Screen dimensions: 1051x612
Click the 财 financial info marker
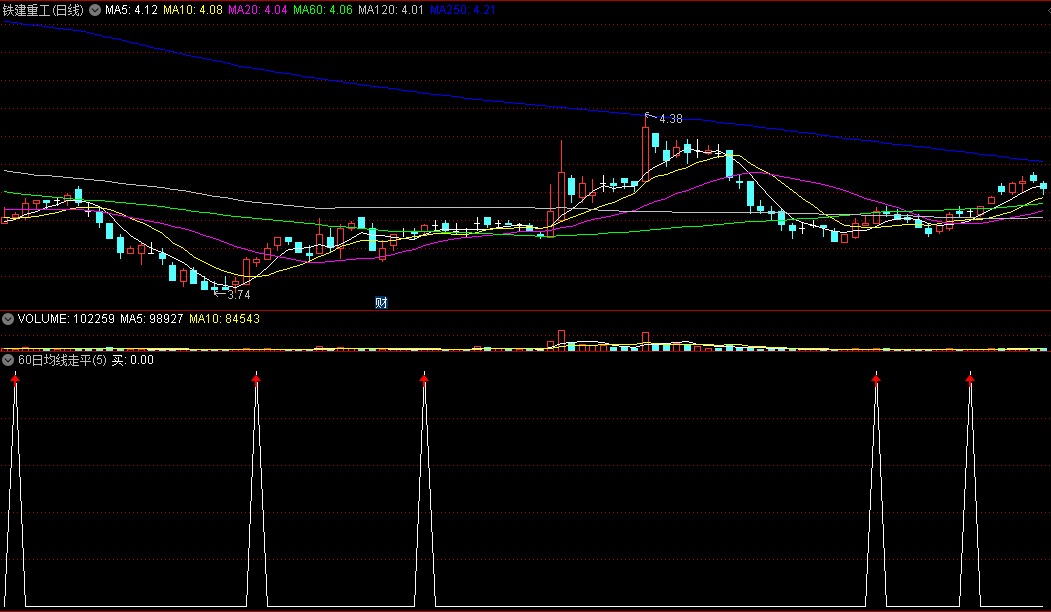click(381, 303)
